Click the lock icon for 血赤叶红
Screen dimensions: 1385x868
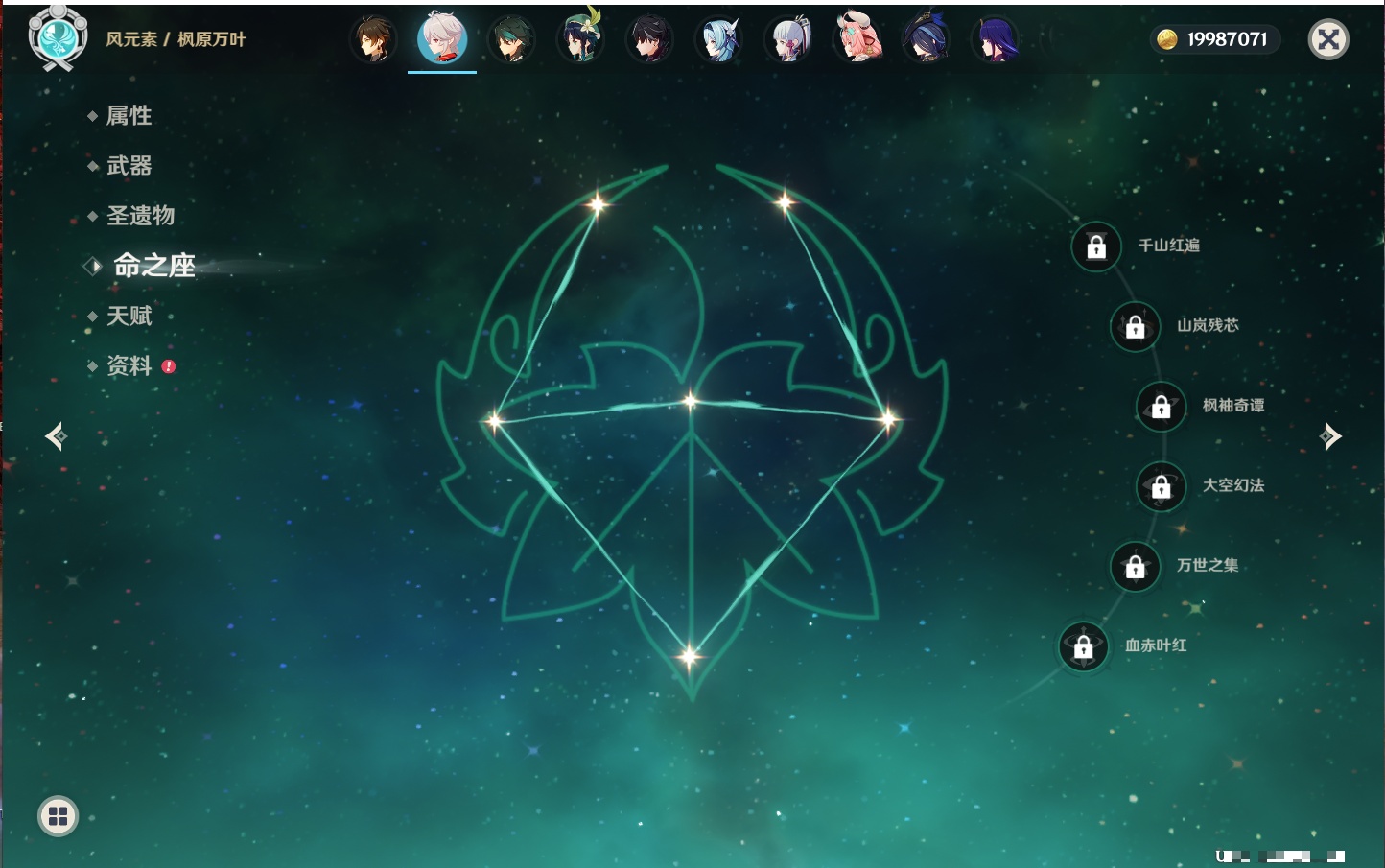[1084, 647]
